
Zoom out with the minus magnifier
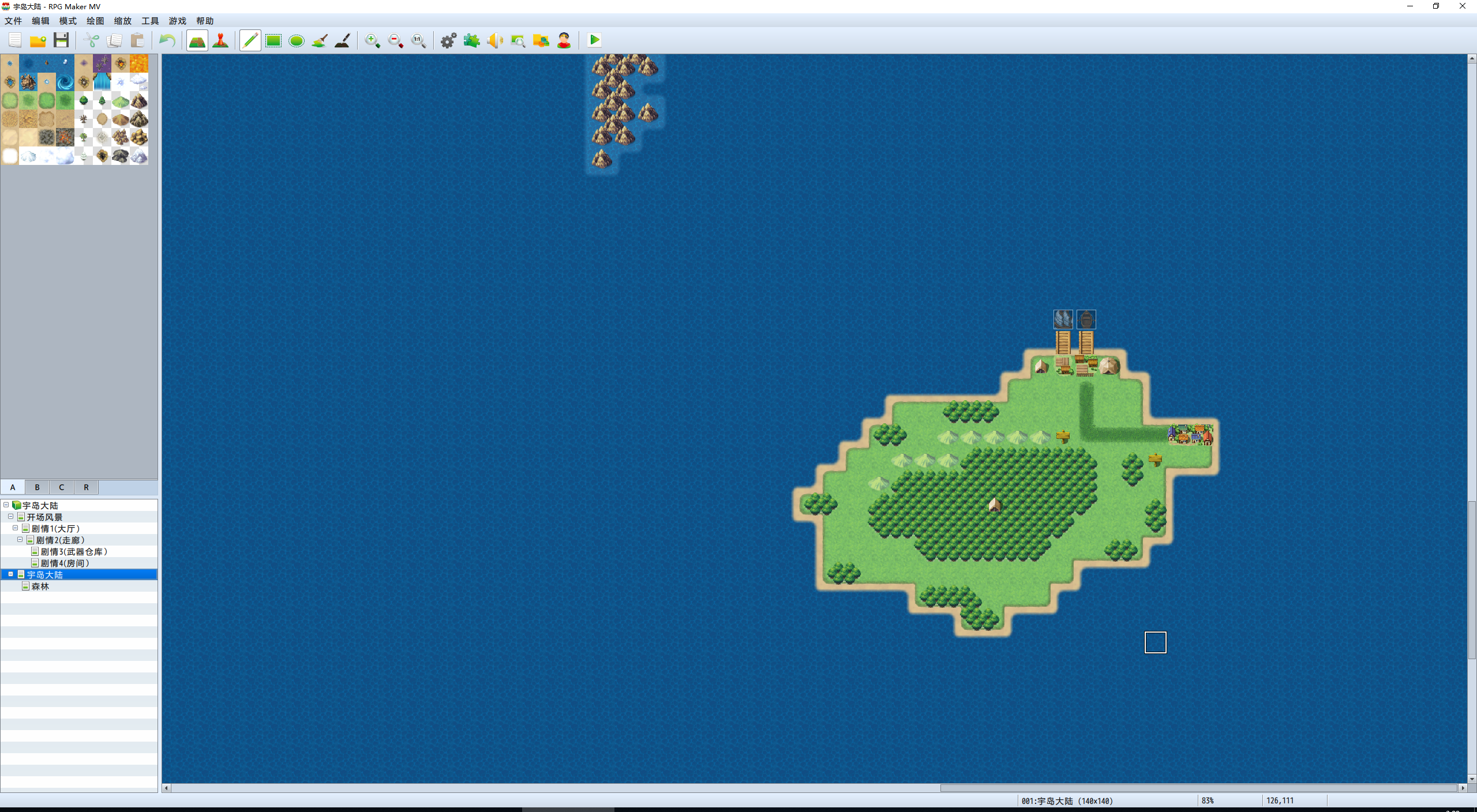click(396, 40)
